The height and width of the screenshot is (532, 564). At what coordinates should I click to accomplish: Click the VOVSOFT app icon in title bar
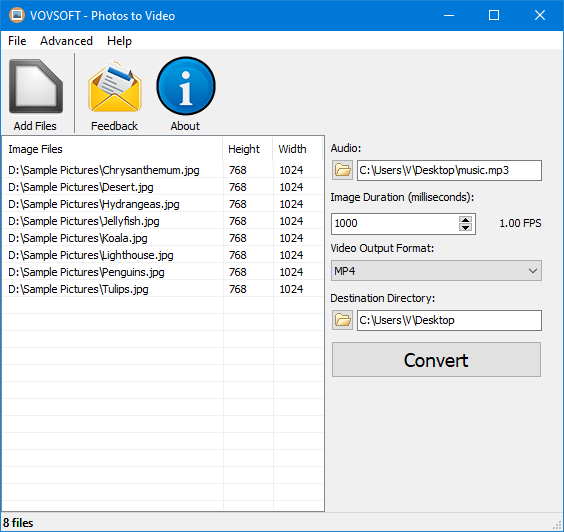(x=17, y=15)
